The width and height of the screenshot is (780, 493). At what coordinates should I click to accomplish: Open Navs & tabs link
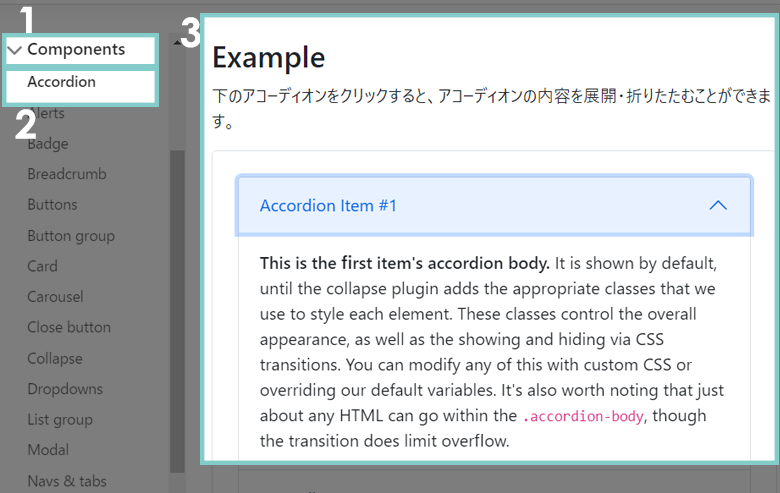coord(67,481)
